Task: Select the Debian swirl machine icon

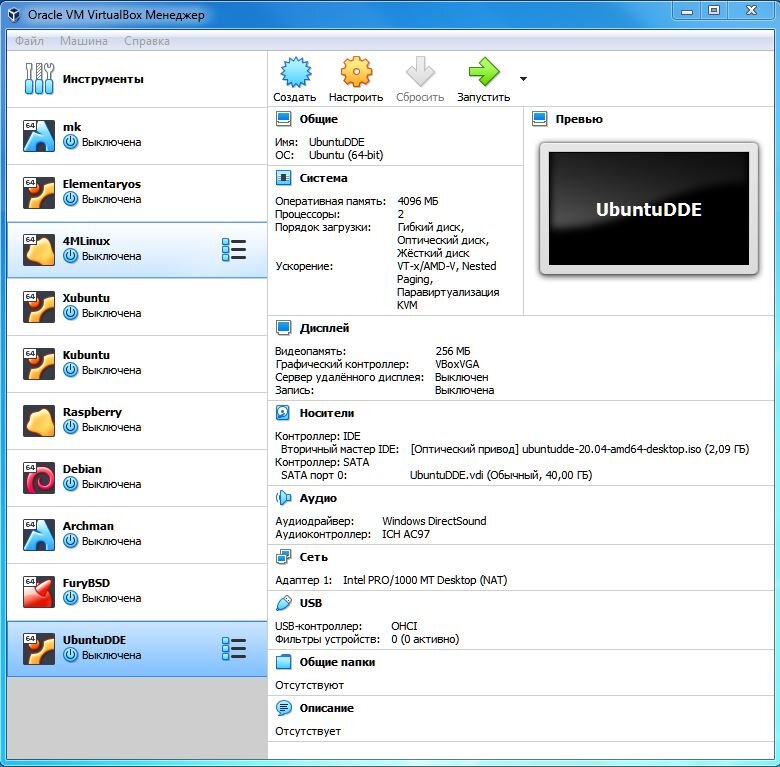Action: 39,478
